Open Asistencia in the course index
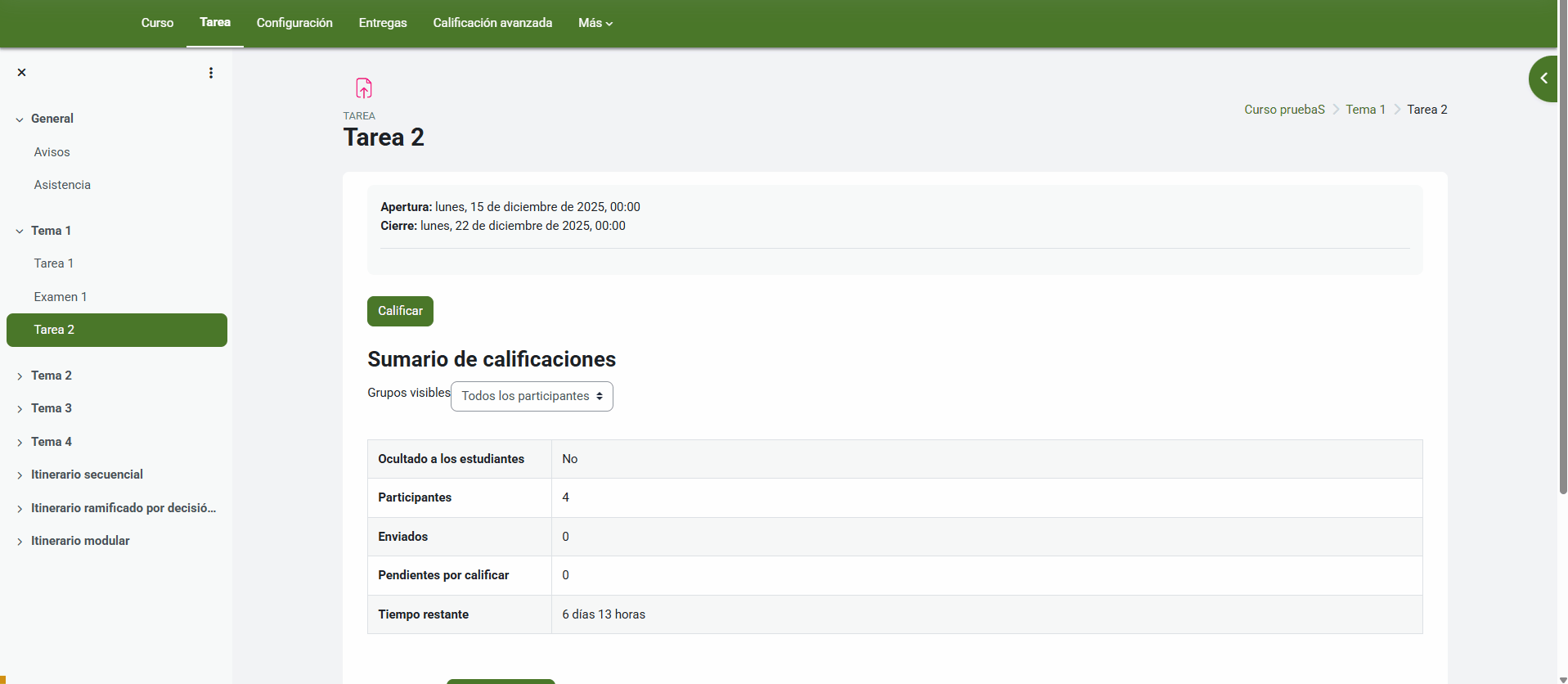Image resolution: width=1568 pixels, height=684 pixels. point(62,185)
